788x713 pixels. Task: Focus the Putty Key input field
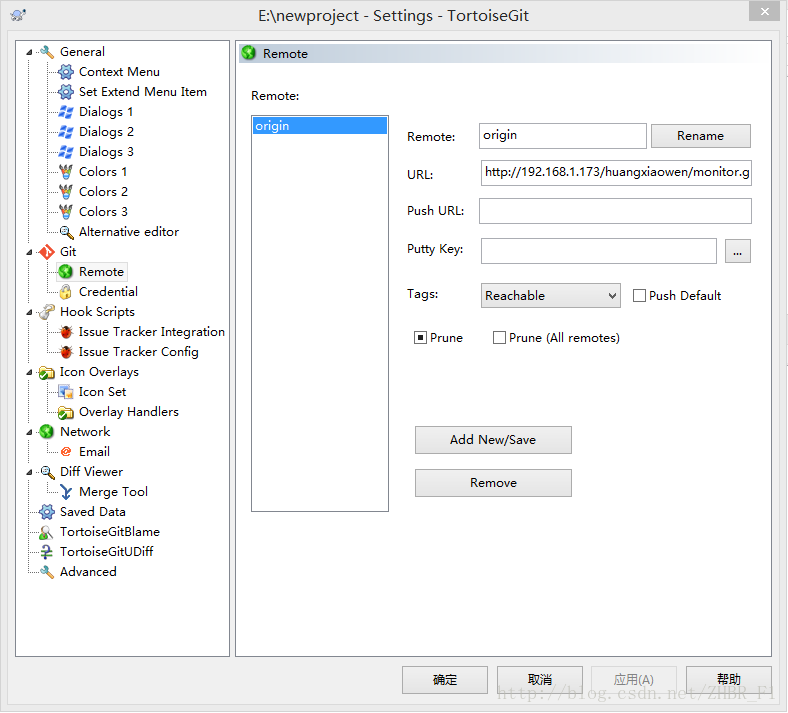[599, 251]
